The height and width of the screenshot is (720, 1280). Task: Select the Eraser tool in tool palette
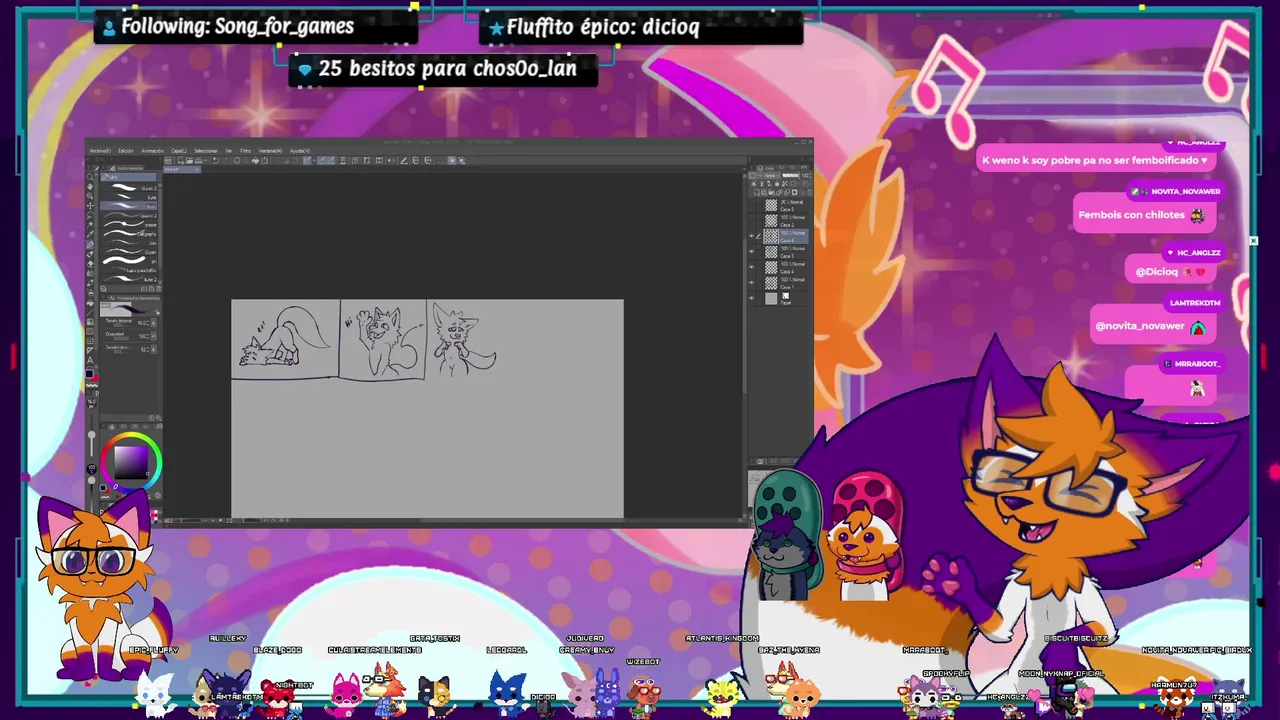pos(90,264)
